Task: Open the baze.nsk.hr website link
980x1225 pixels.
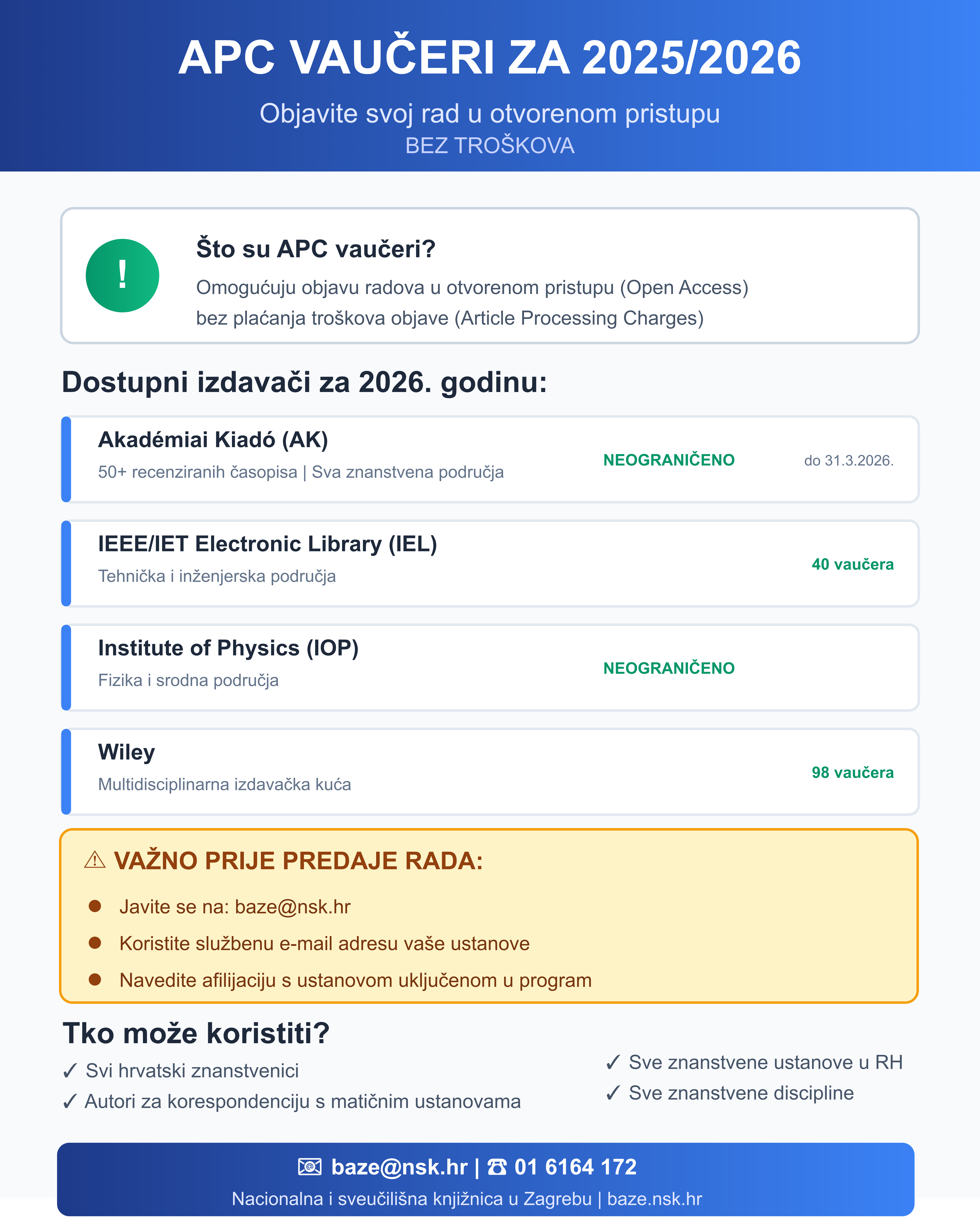Action: click(654, 1199)
